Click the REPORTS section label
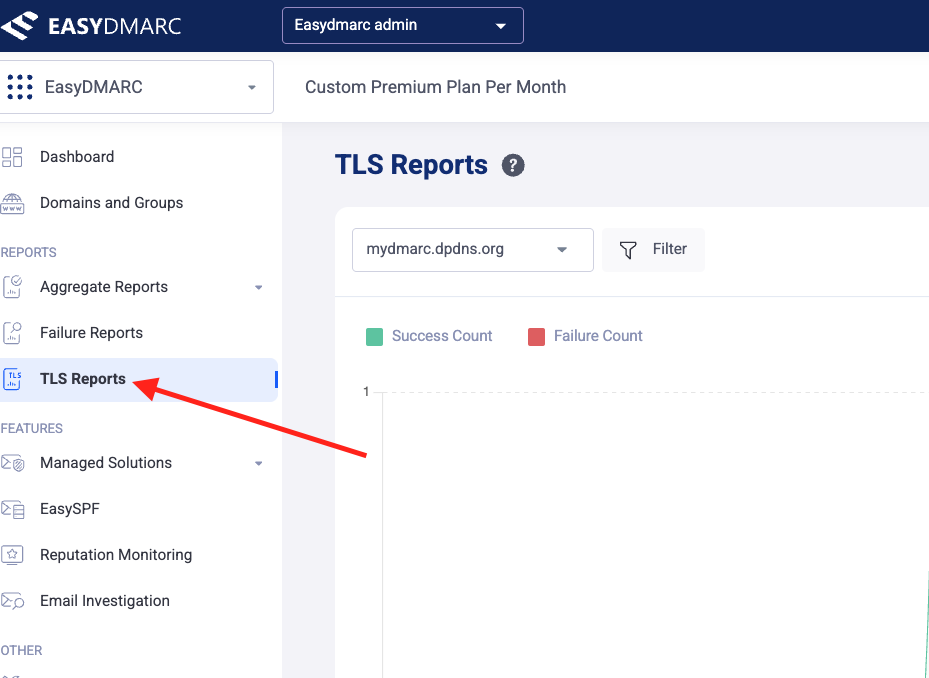Viewport: 929px width, 678px height. click(28, 252)
